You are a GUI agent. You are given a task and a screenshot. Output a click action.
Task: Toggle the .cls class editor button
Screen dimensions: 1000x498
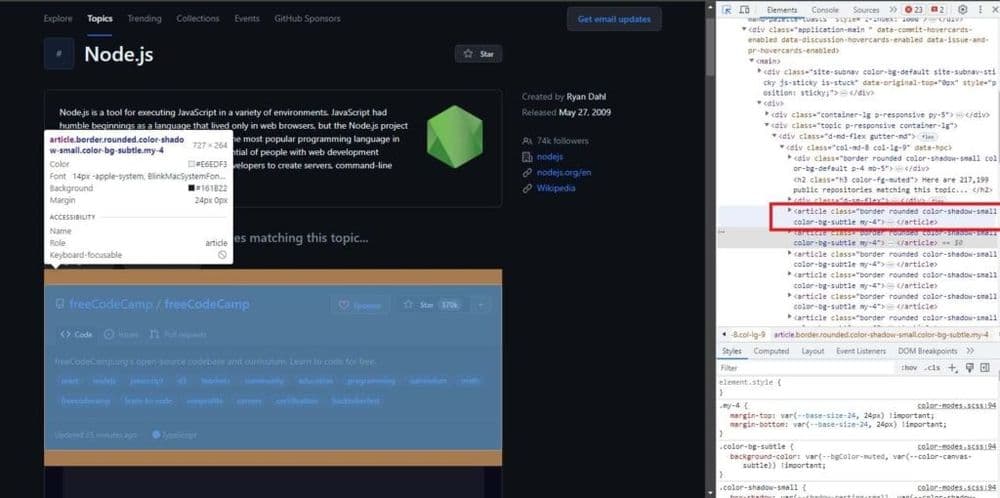(x=932, y=368)
